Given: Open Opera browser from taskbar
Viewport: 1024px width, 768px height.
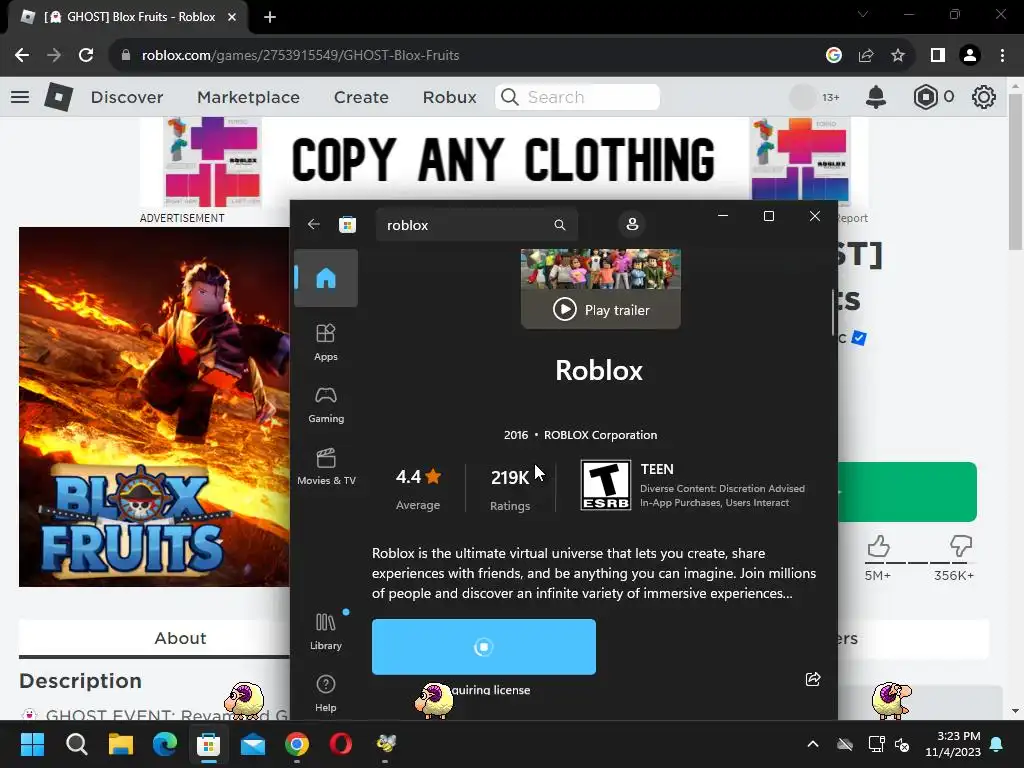Looking at the screenshot, I should [341, 744].
